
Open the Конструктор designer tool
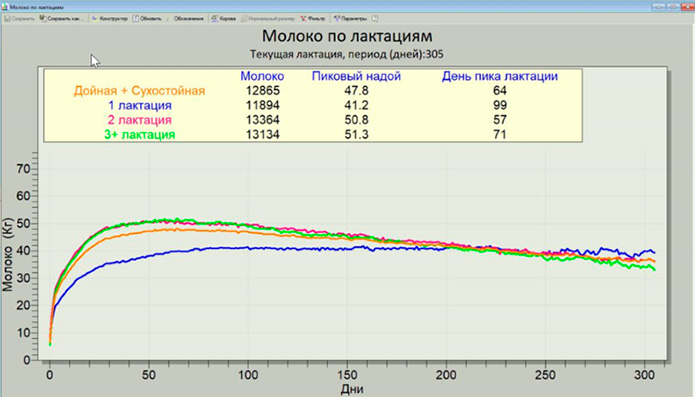pos(109,19)
